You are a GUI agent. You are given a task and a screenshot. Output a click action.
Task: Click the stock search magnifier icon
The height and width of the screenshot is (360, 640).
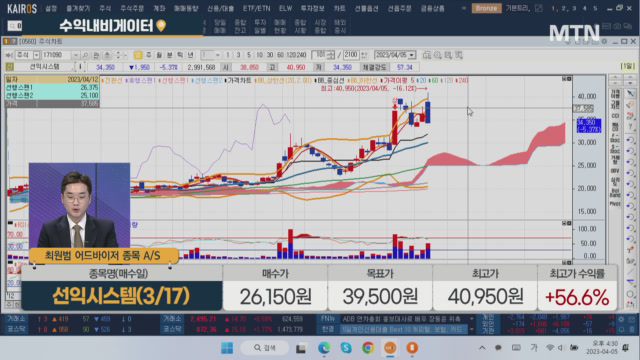tap(85, 55)
